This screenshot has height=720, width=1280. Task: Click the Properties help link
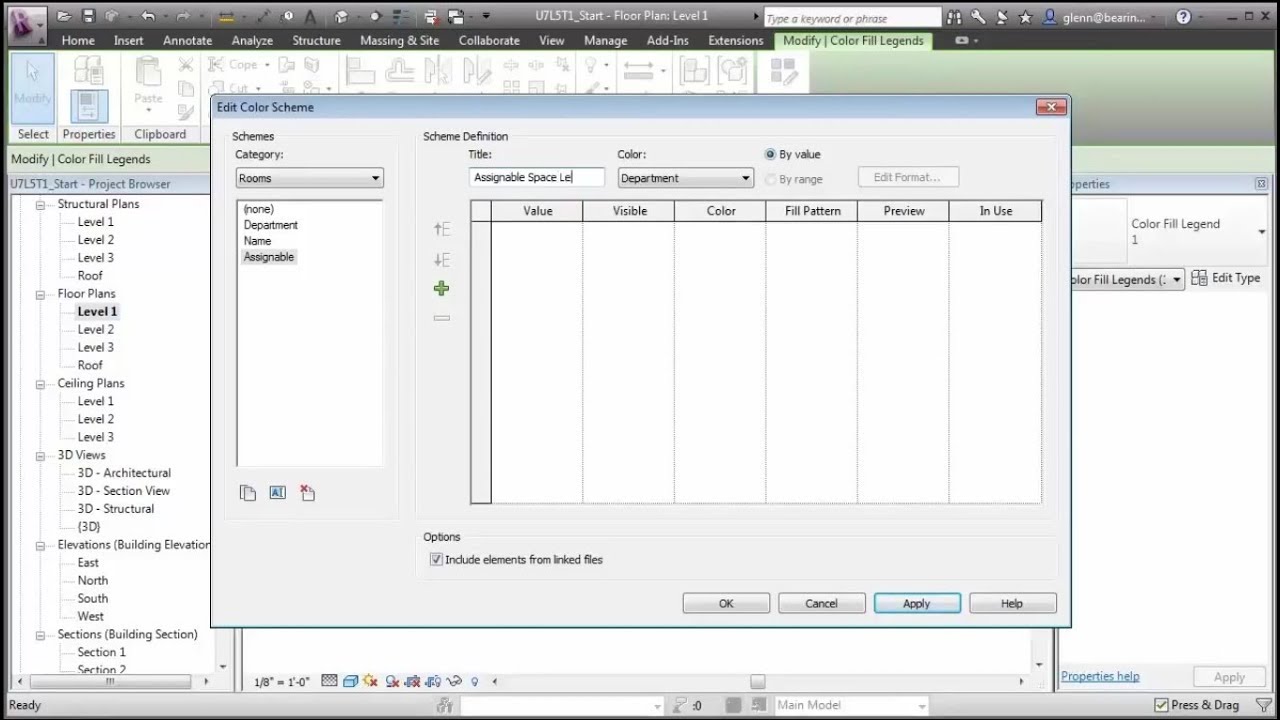coord(1100,675)
